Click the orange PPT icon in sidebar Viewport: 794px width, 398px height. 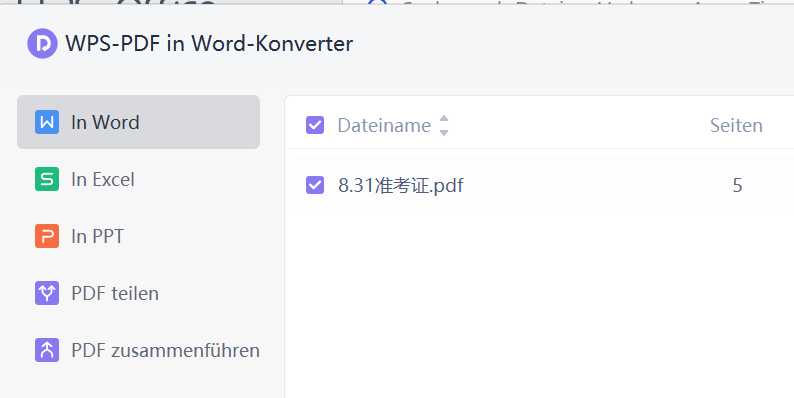coord(47,236)
